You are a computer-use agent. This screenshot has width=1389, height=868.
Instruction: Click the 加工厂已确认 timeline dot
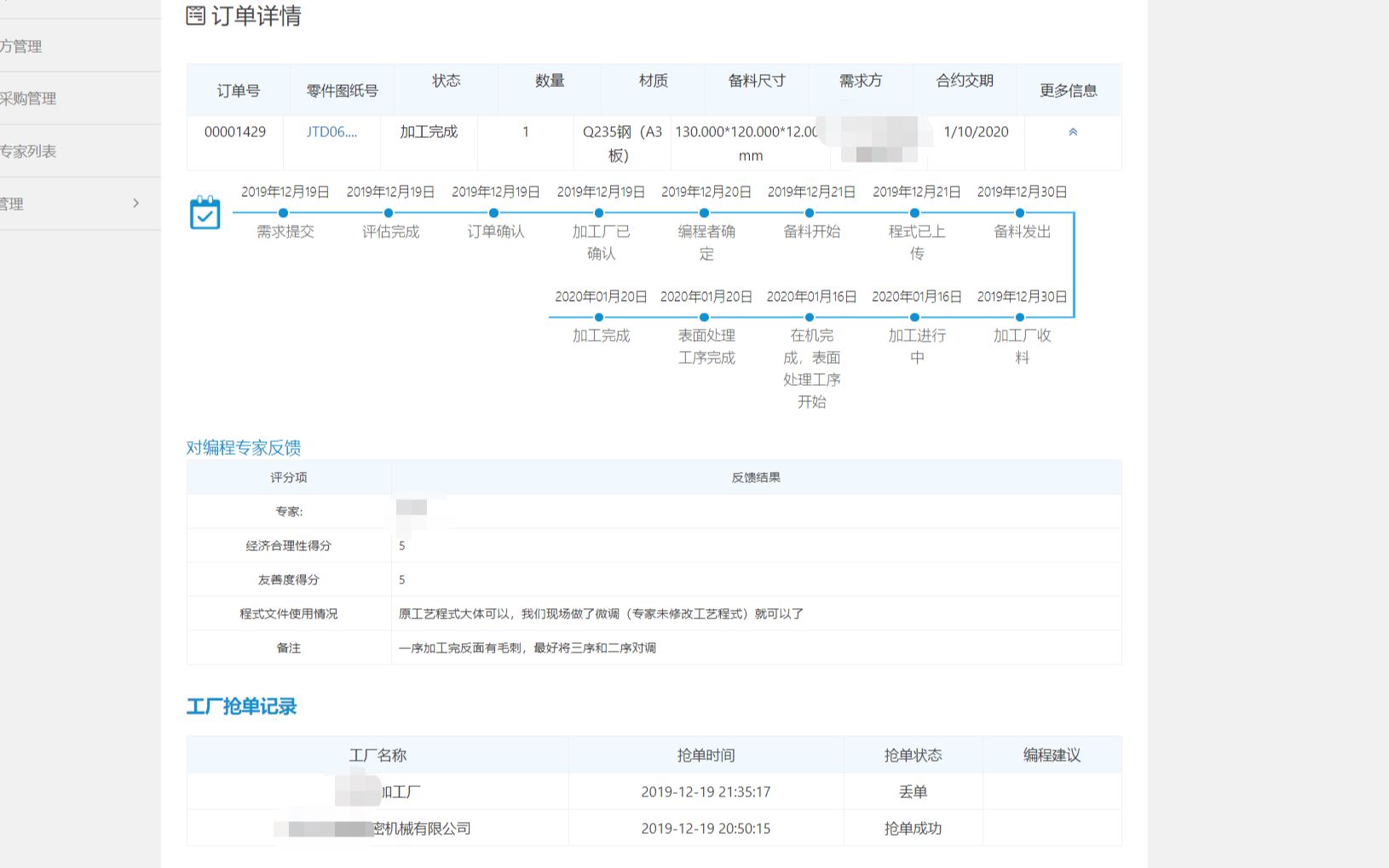coord(599,212)
